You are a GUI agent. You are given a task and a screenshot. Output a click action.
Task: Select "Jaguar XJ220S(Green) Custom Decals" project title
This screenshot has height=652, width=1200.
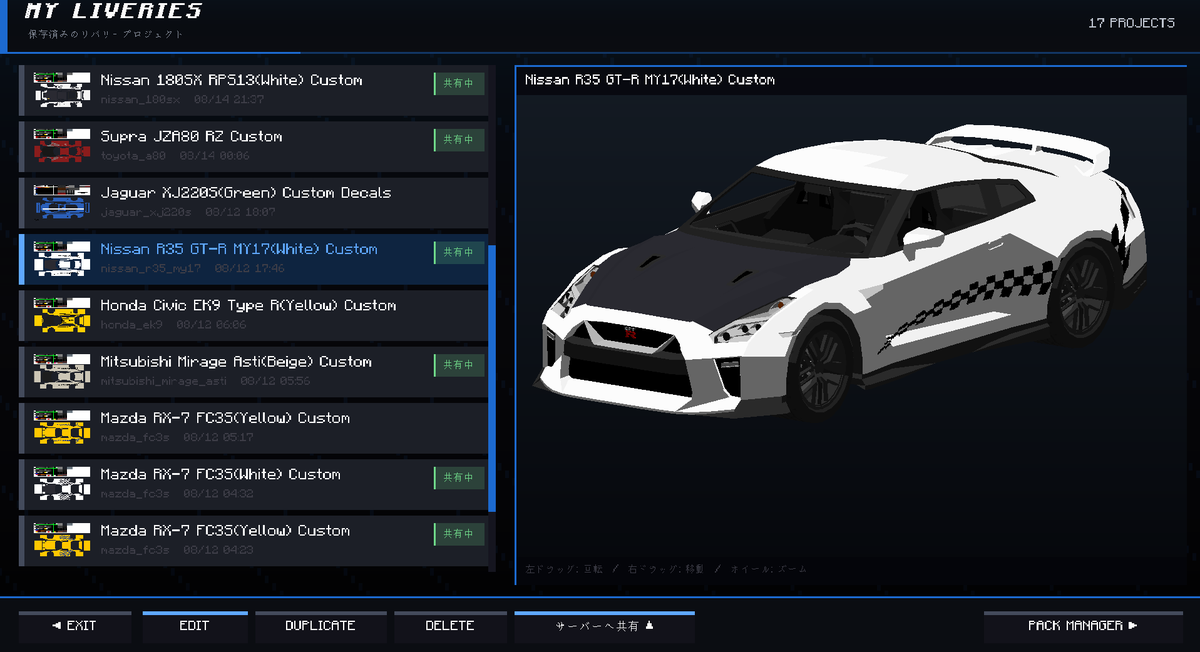245,192
